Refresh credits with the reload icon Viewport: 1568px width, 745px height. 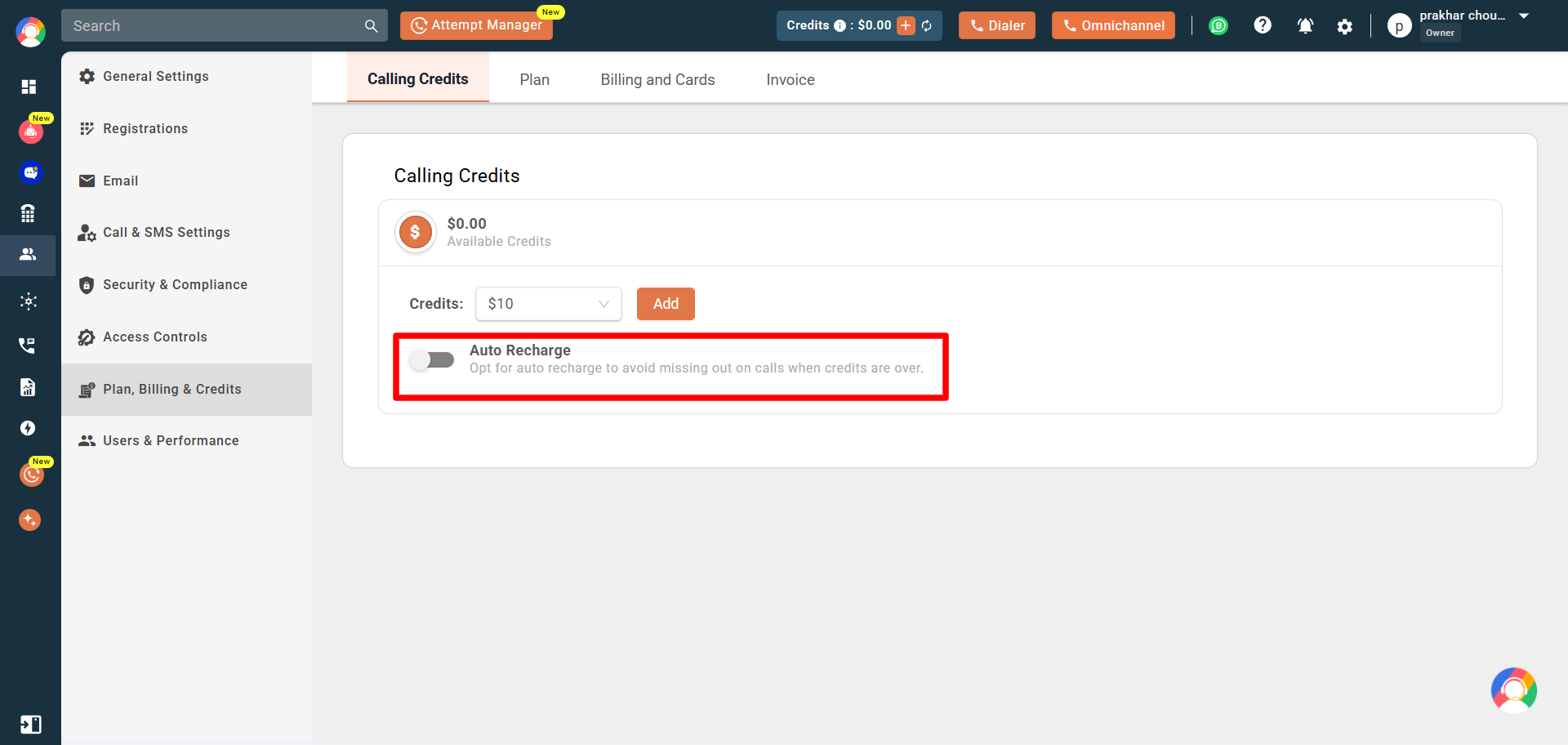927,25
